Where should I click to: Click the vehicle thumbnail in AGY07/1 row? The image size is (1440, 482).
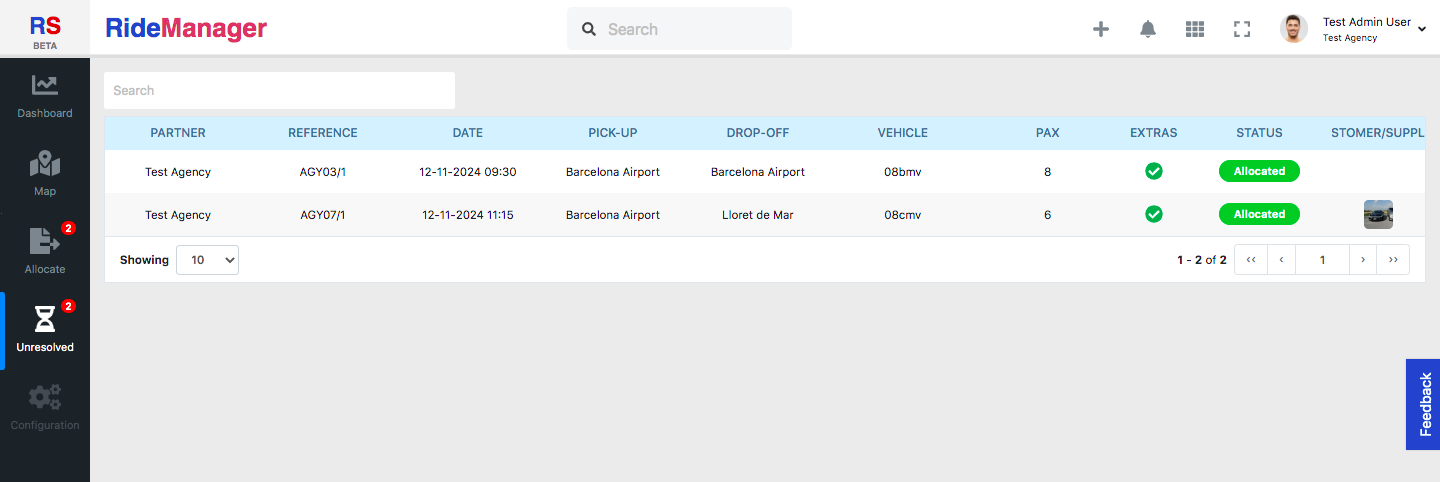click(x=1378, y=214)
